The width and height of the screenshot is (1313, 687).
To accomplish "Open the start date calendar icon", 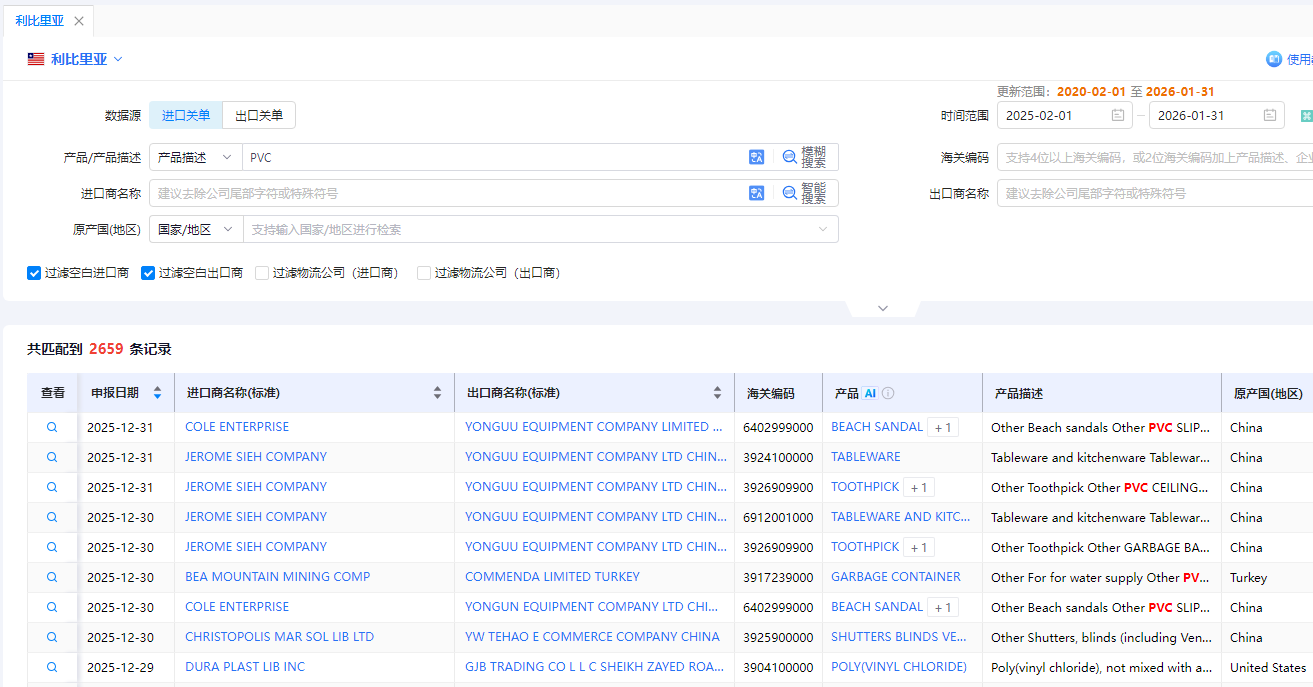I will (1118, 115).
